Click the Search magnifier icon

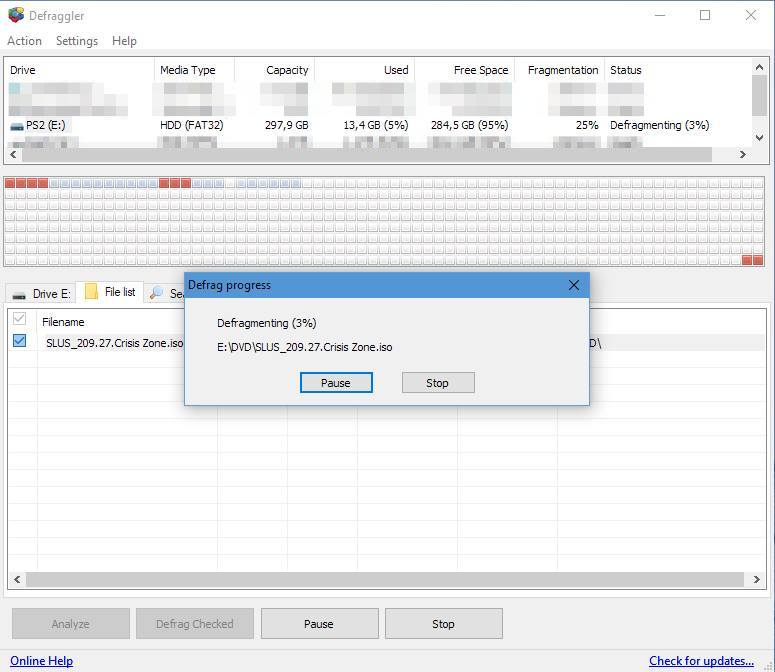[x=156, y=293]
